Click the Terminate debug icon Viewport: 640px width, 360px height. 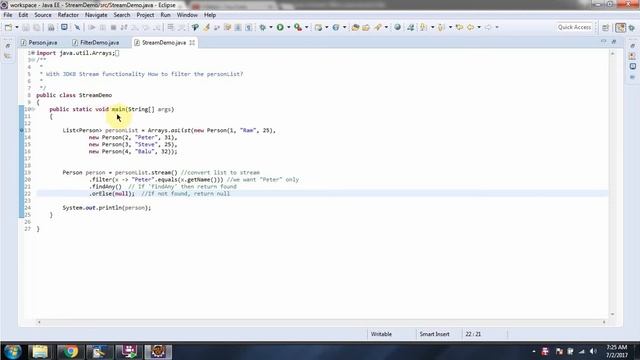click(113, 27)
